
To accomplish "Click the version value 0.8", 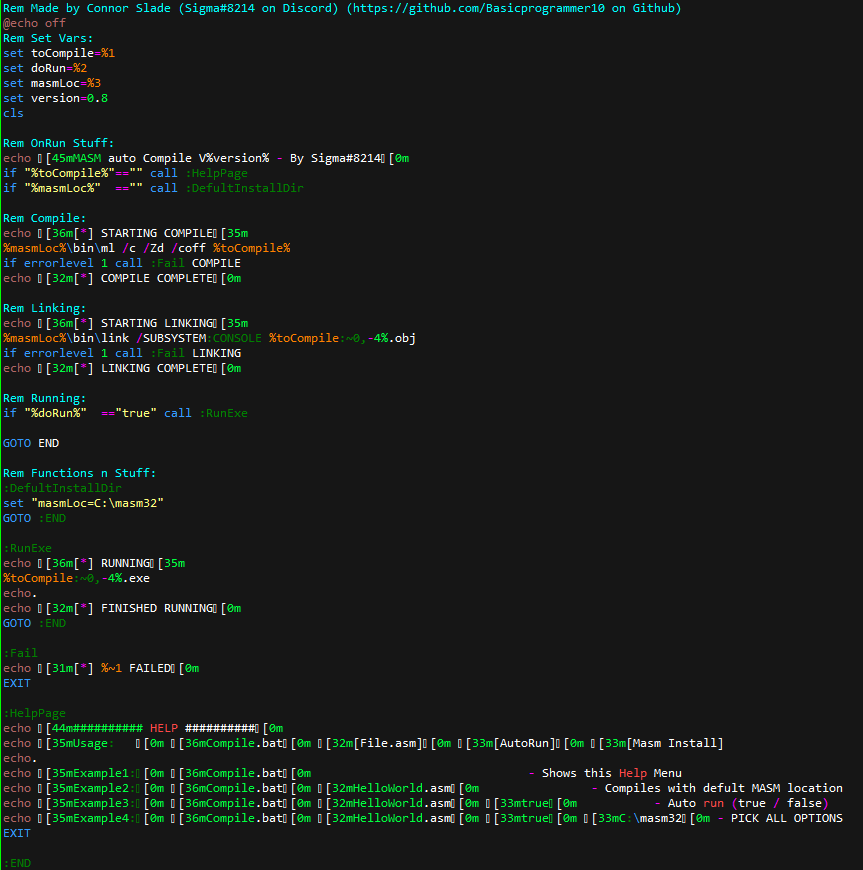I will click(x=98, y=98).
